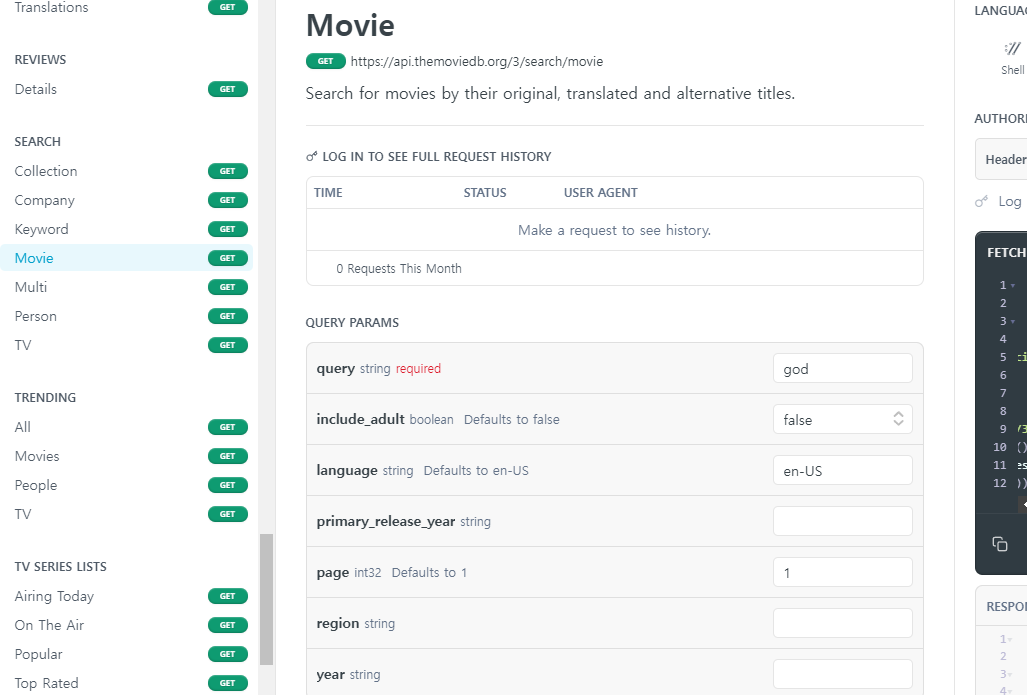Open include_adult dropdown set to false

coord(842,419)
